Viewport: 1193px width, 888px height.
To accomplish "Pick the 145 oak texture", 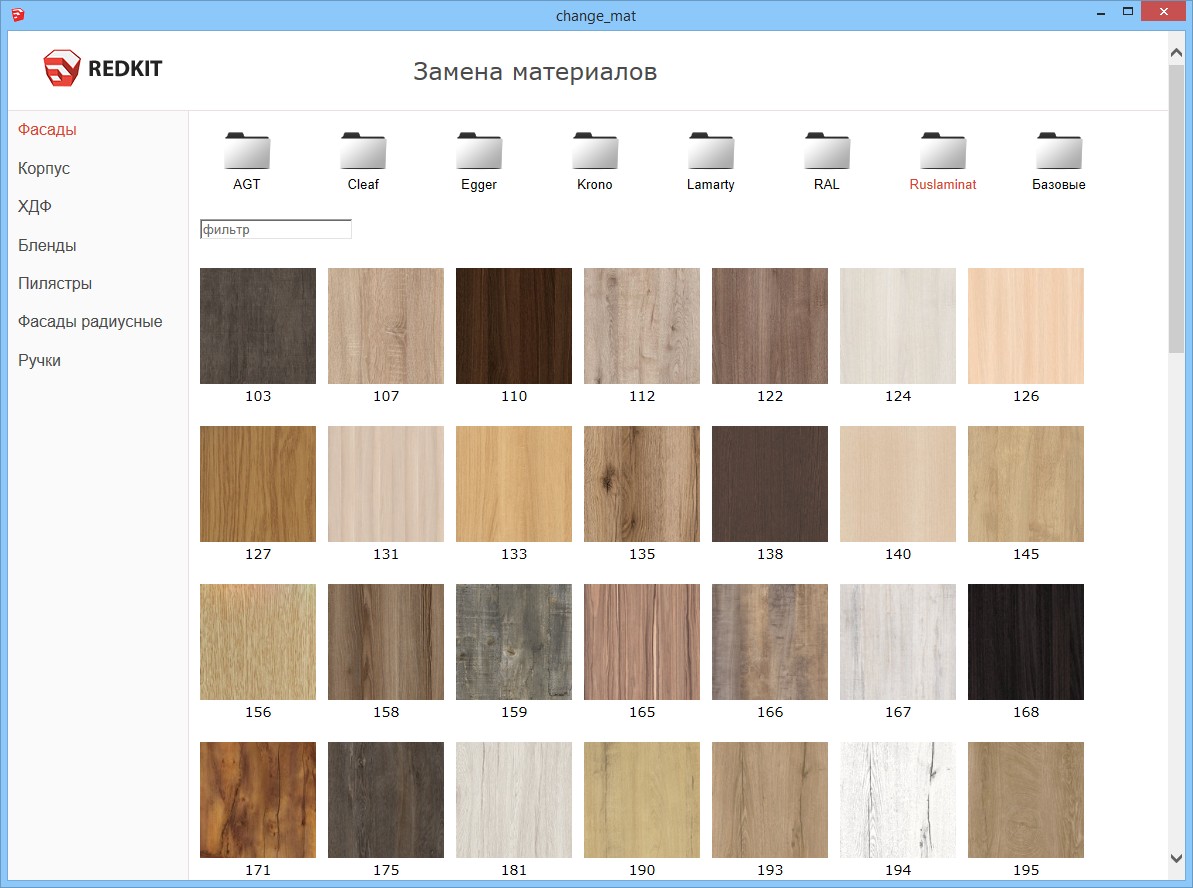I will pyautogui.click(x=1026, y=484).
